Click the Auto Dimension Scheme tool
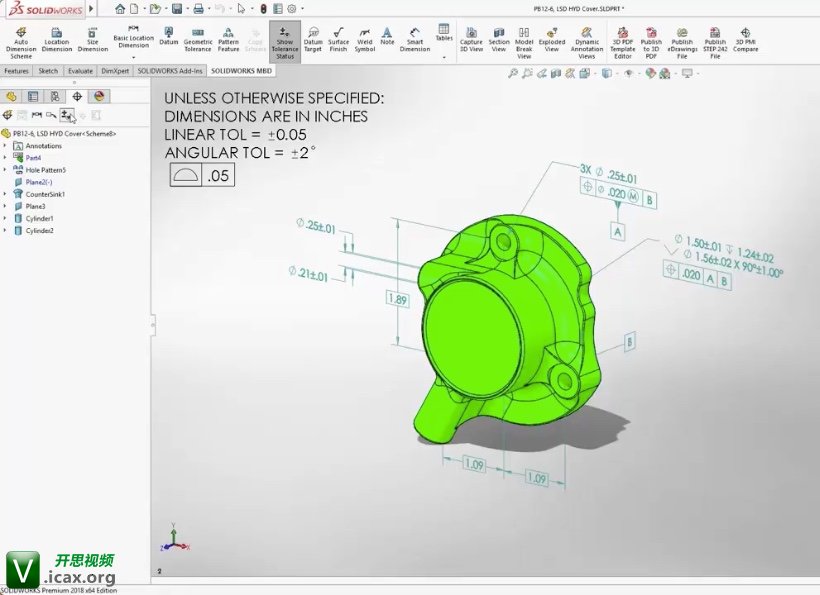The width and height of the screenshot is (820, 595). click(21, 41)
